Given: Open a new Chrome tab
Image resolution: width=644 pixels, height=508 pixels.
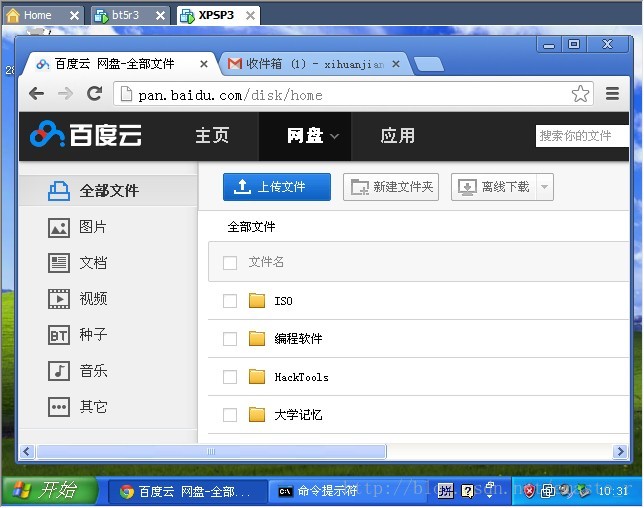Looking at the screenshot, I should [428, 64].
